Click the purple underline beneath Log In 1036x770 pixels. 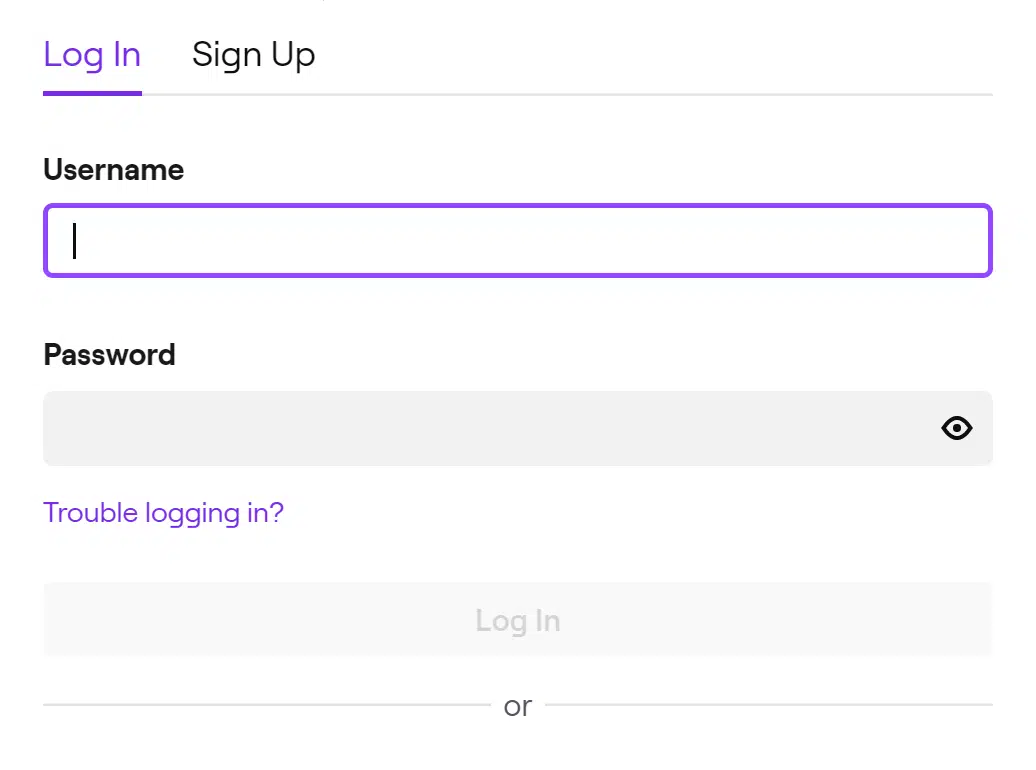click(x=92, y=93)
